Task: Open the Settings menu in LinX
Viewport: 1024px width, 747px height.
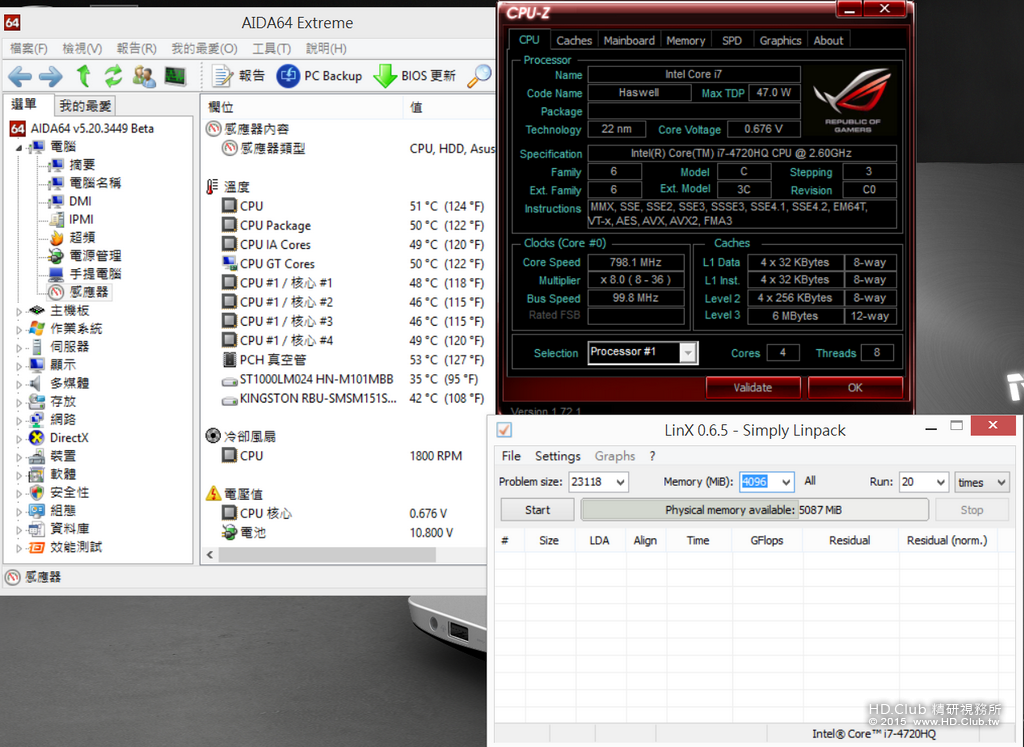Action: click(558, 456)
